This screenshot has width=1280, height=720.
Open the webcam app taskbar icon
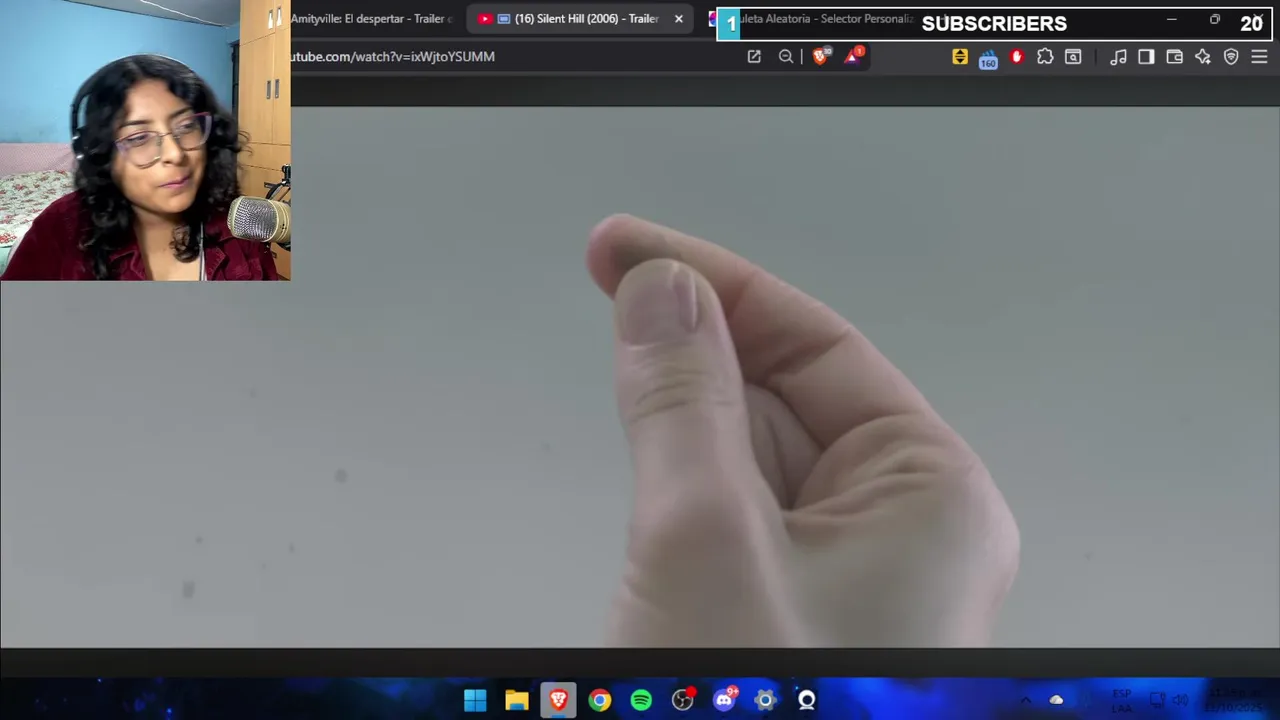[x=807, y=700]
